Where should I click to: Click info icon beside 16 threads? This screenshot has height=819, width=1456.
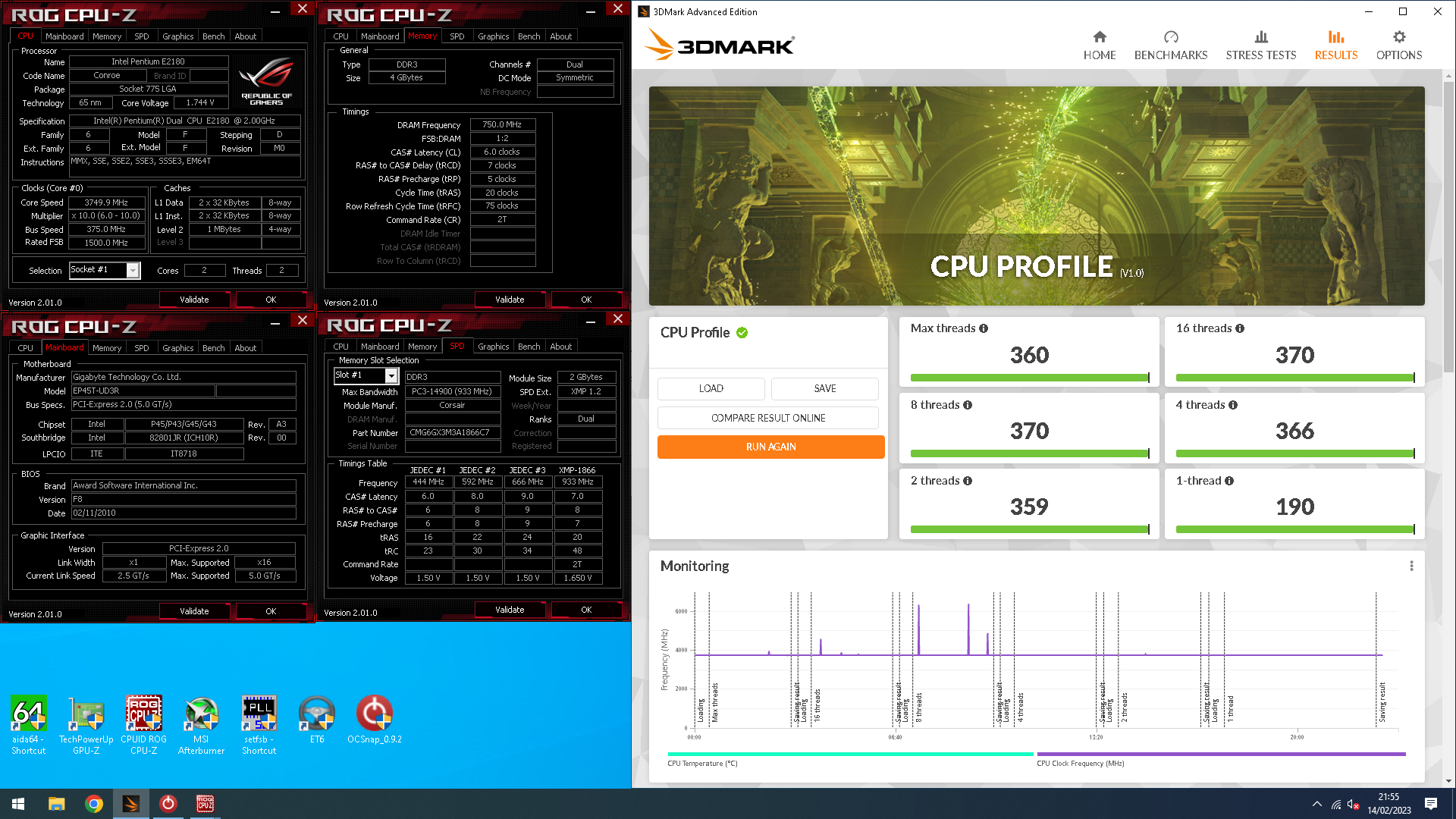click(x=1240, y=328)
